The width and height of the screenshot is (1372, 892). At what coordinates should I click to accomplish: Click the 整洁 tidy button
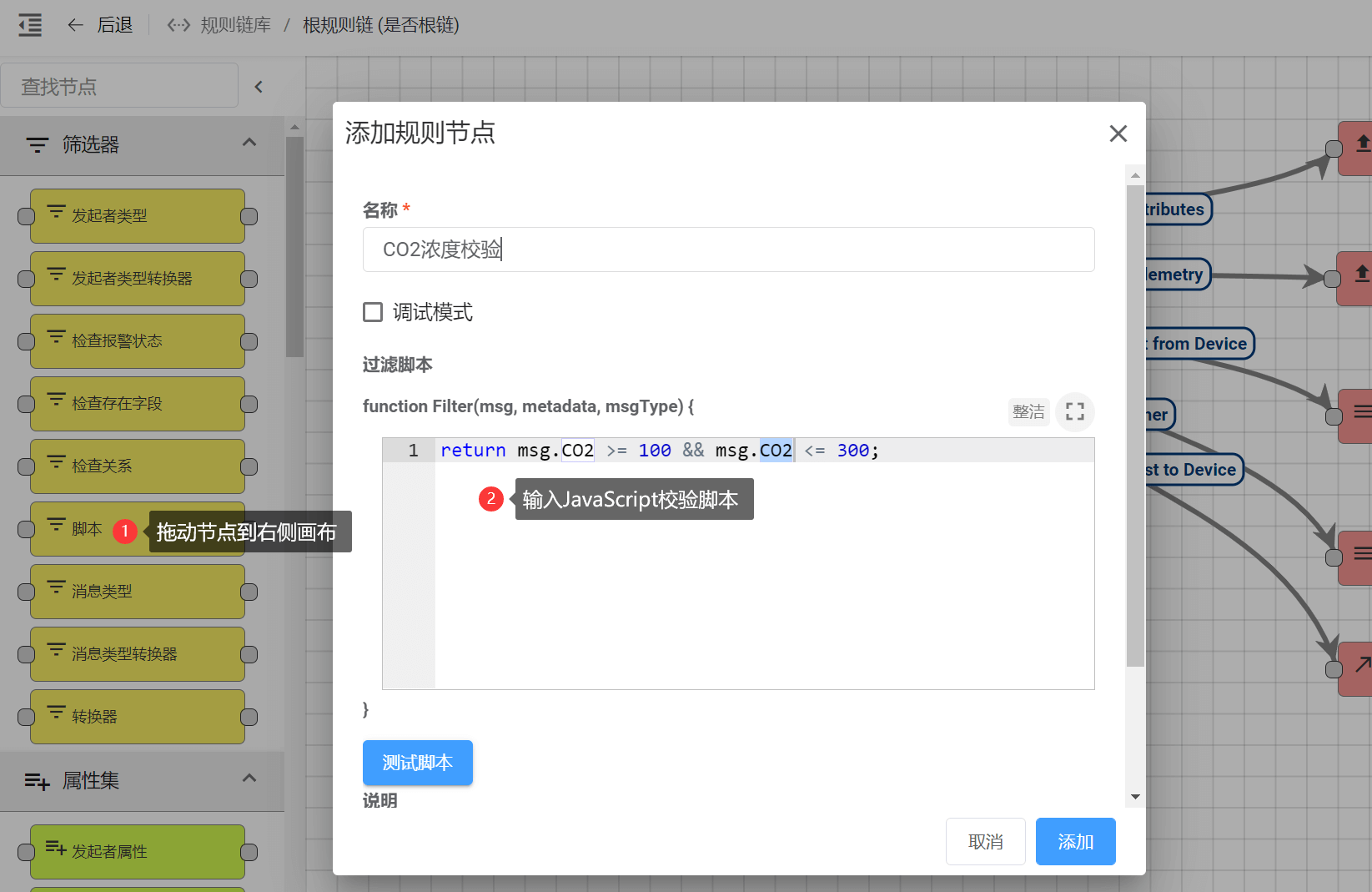click(x=1028, y=411)
